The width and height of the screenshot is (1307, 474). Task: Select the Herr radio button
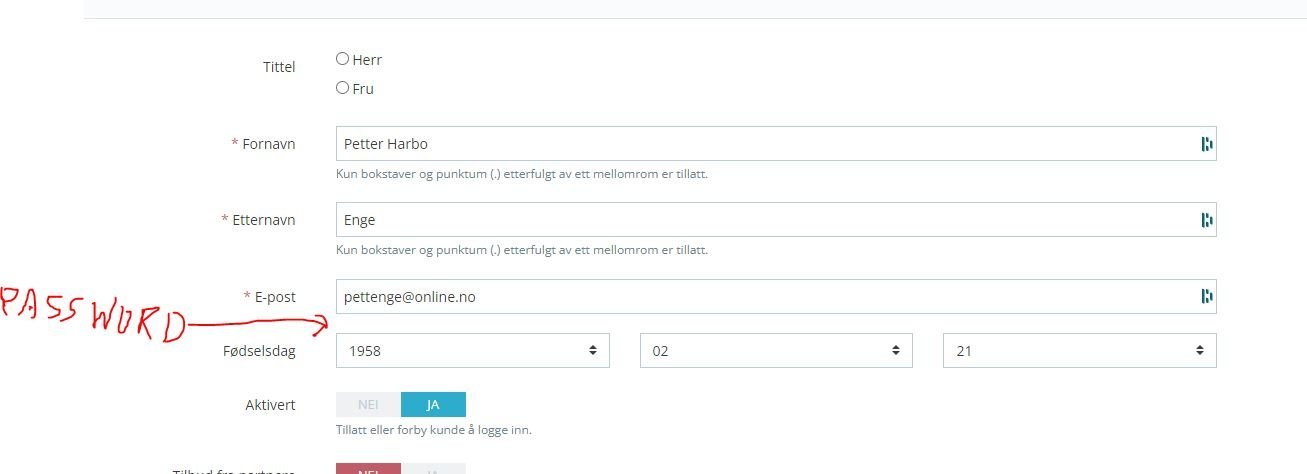tap(343, 59)
